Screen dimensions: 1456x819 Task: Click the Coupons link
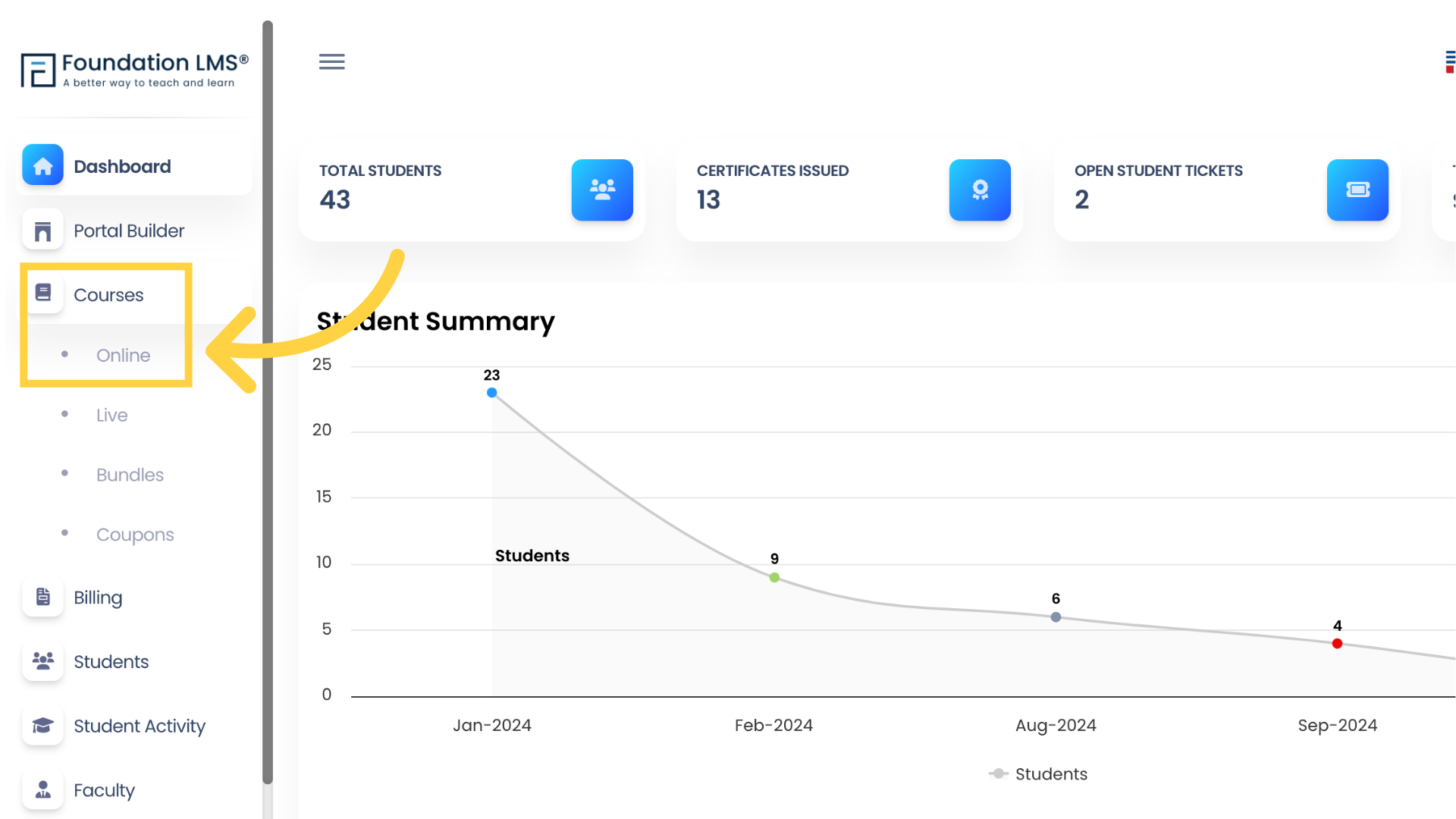(134, 534)
